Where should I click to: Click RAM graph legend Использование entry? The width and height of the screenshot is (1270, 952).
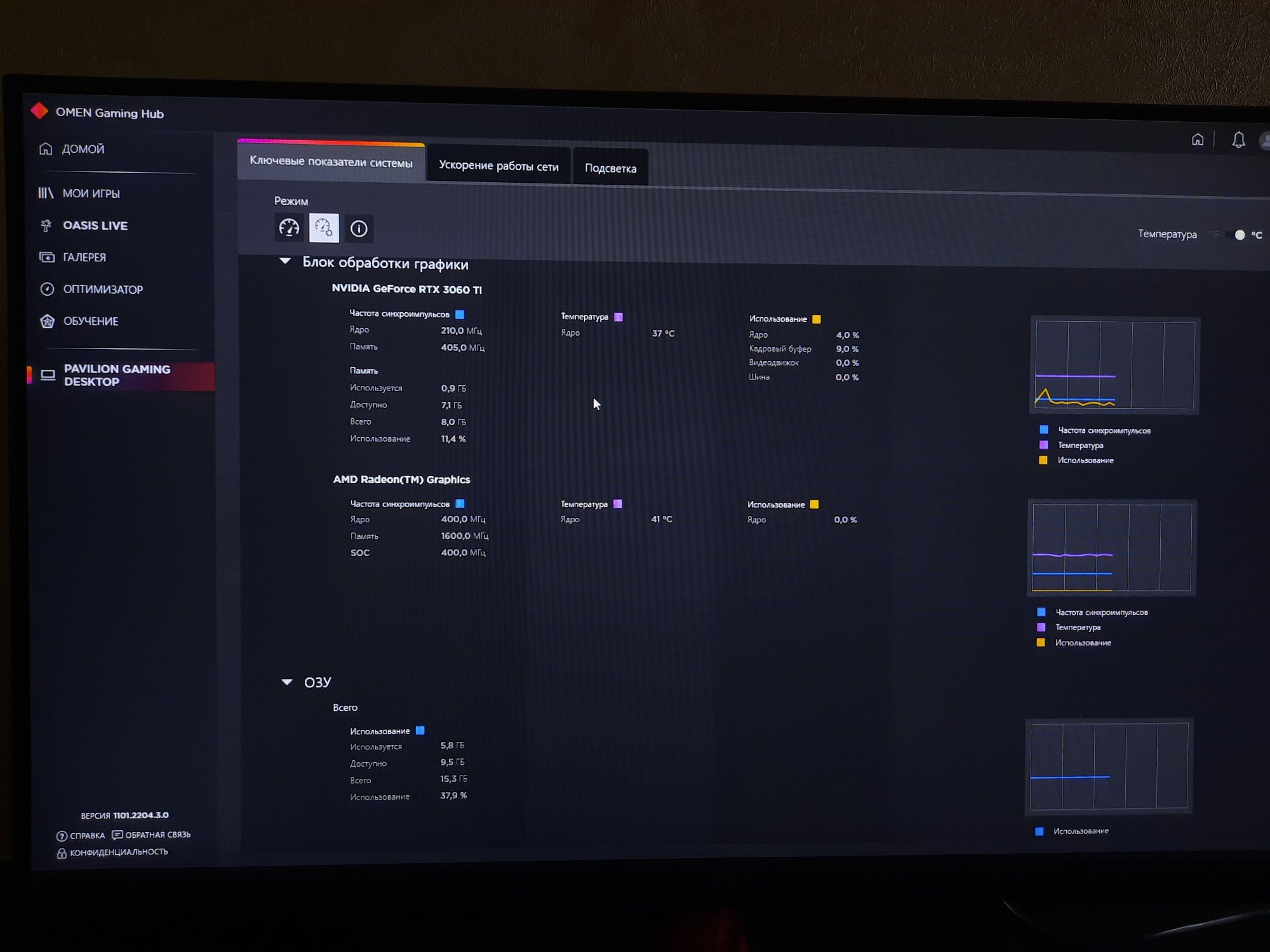coord(1081,831)
